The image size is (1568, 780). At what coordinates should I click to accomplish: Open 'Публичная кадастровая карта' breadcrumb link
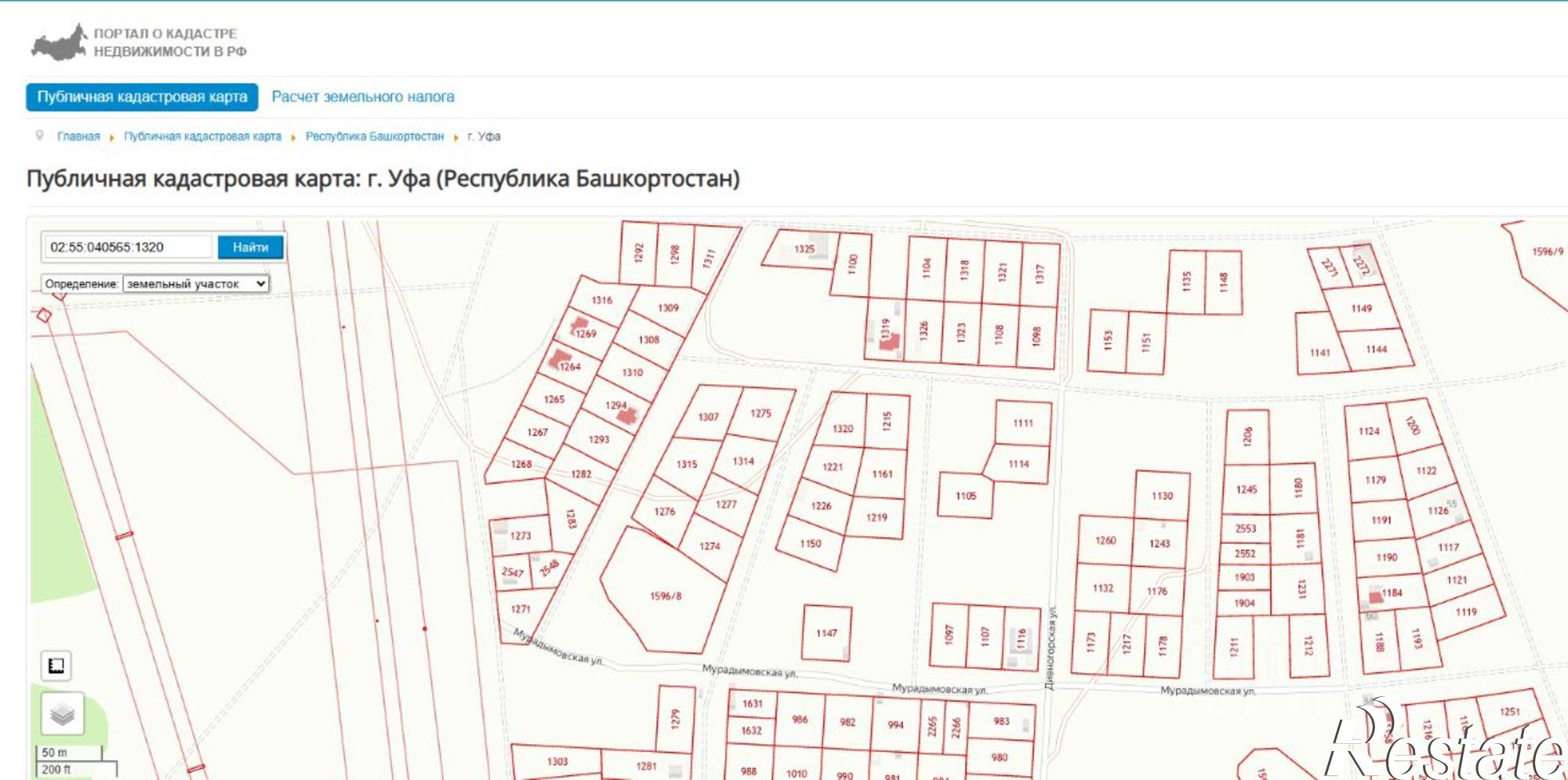pyautogui.click(x=202, y=136)
